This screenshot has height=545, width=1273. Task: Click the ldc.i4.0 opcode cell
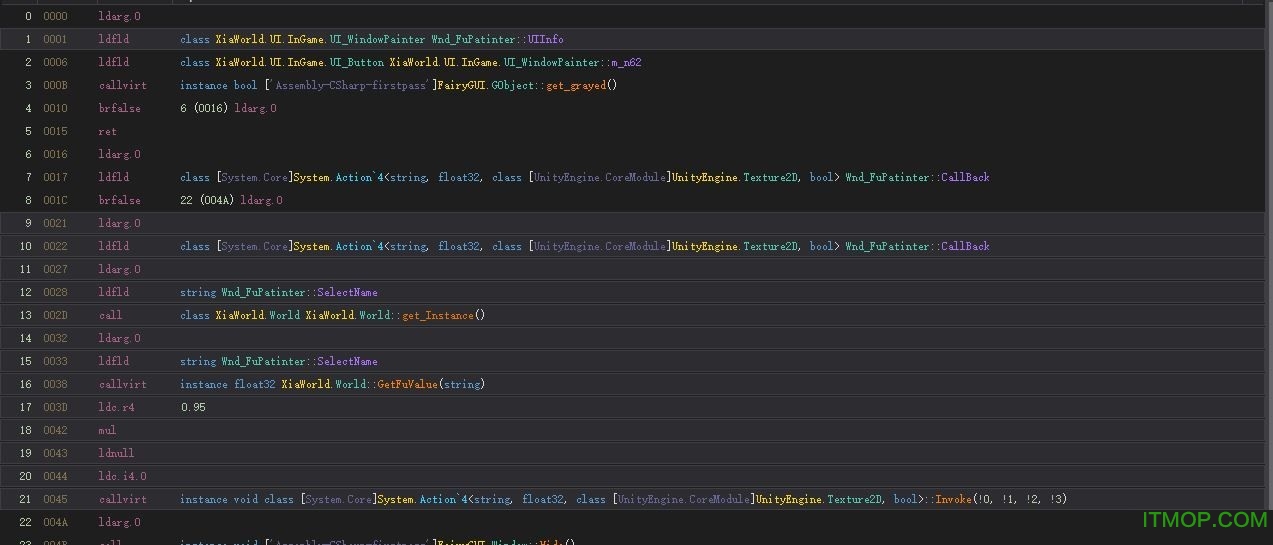click(122, 476)
